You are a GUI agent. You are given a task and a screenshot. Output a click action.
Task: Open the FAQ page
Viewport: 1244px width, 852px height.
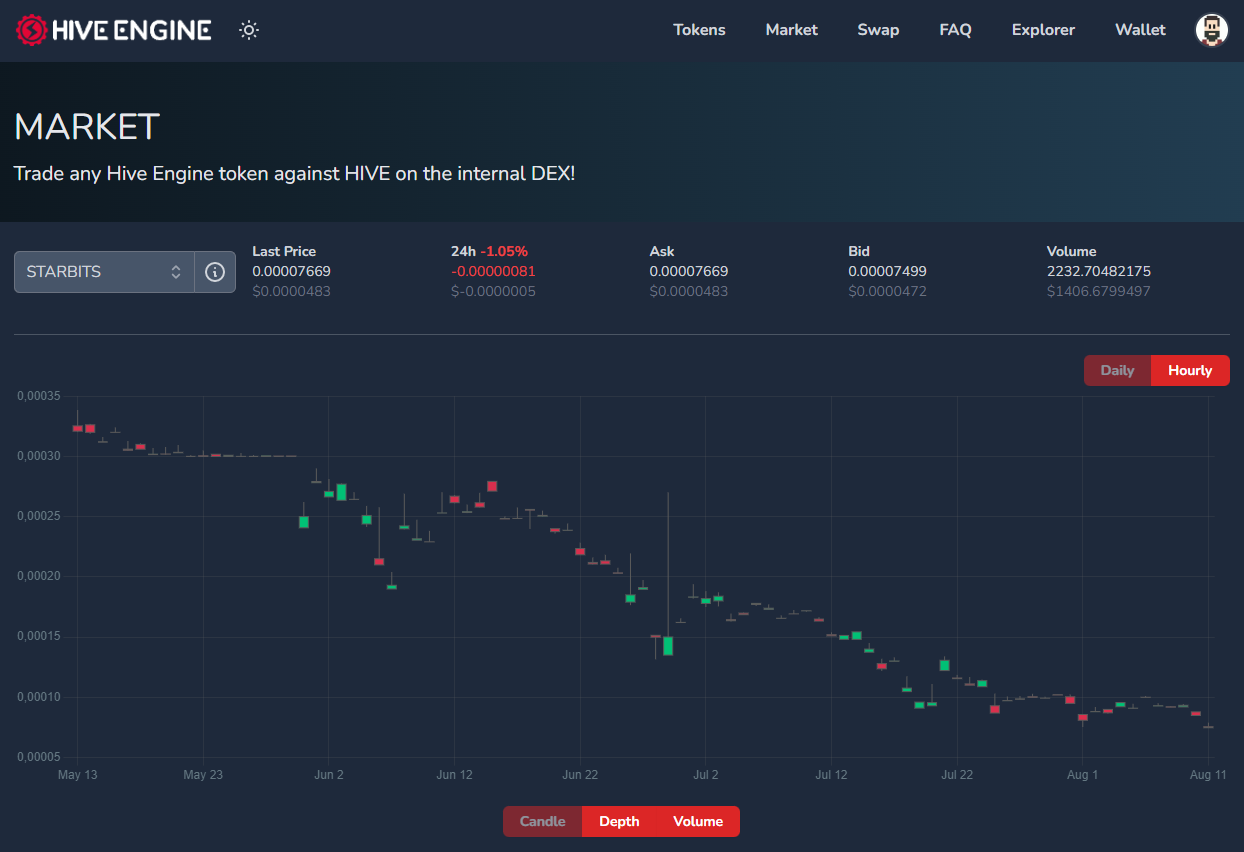(x=955, y=30)
